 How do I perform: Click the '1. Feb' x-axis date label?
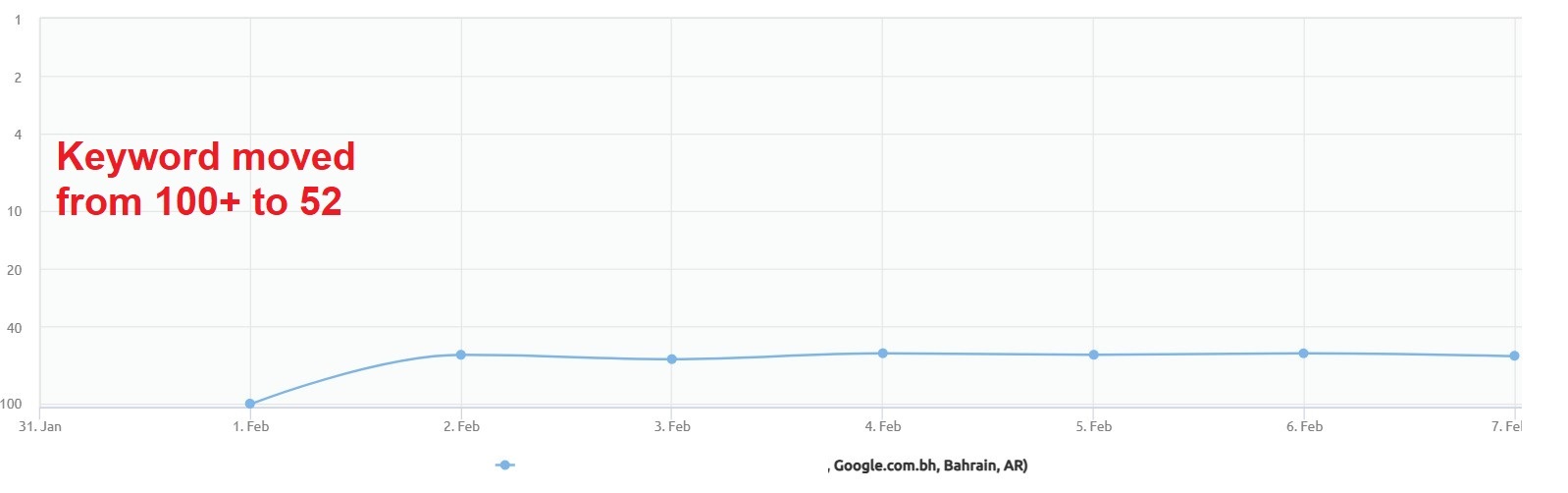pyautogui.click(x=250, y=426)
